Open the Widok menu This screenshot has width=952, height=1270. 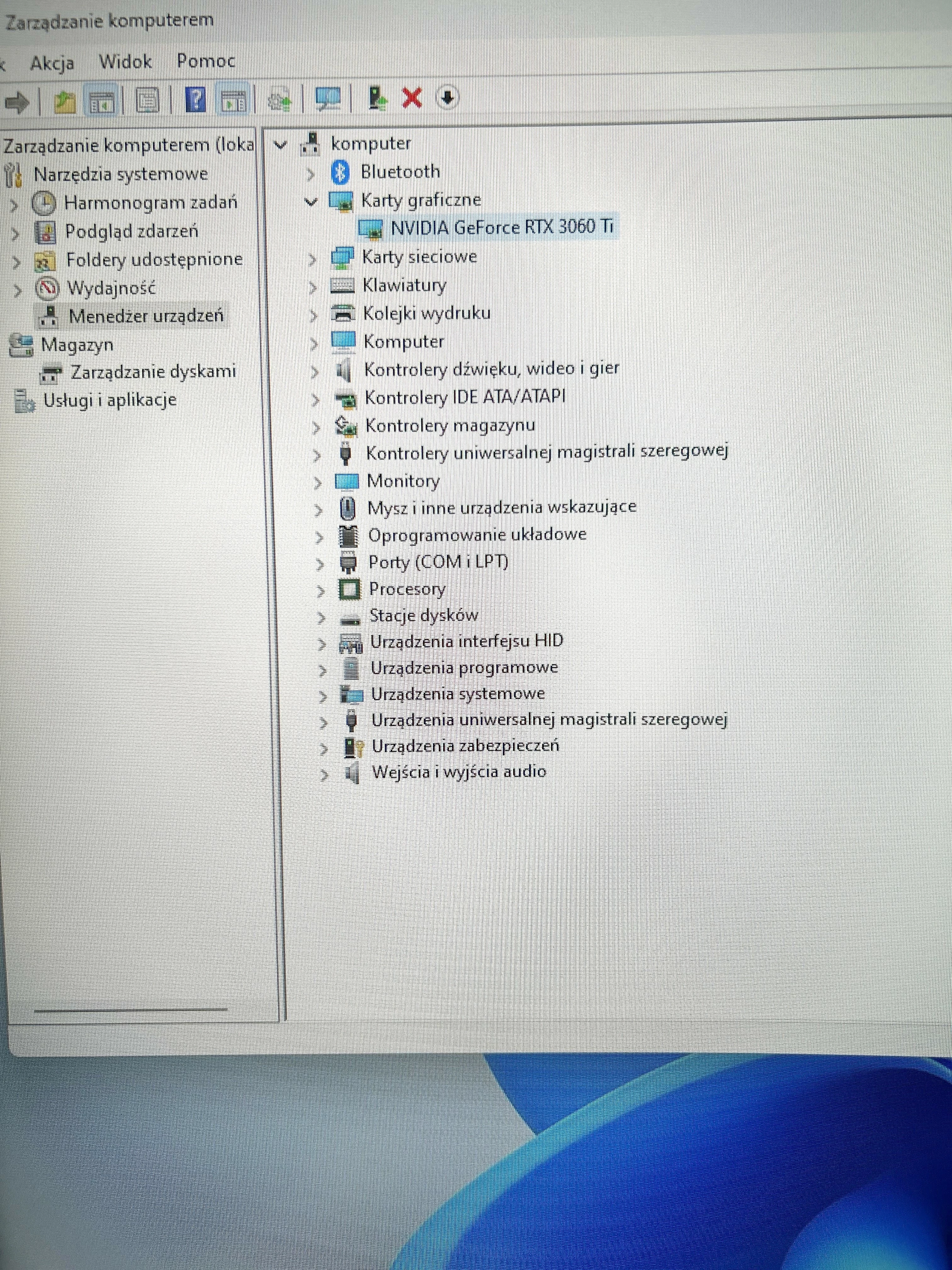[125, 61]
